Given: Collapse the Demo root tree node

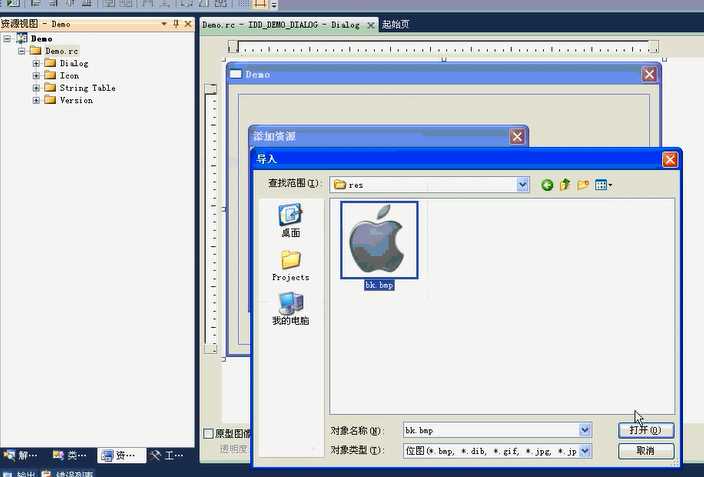Looking at the screenshot, I should tap(7, 39).
